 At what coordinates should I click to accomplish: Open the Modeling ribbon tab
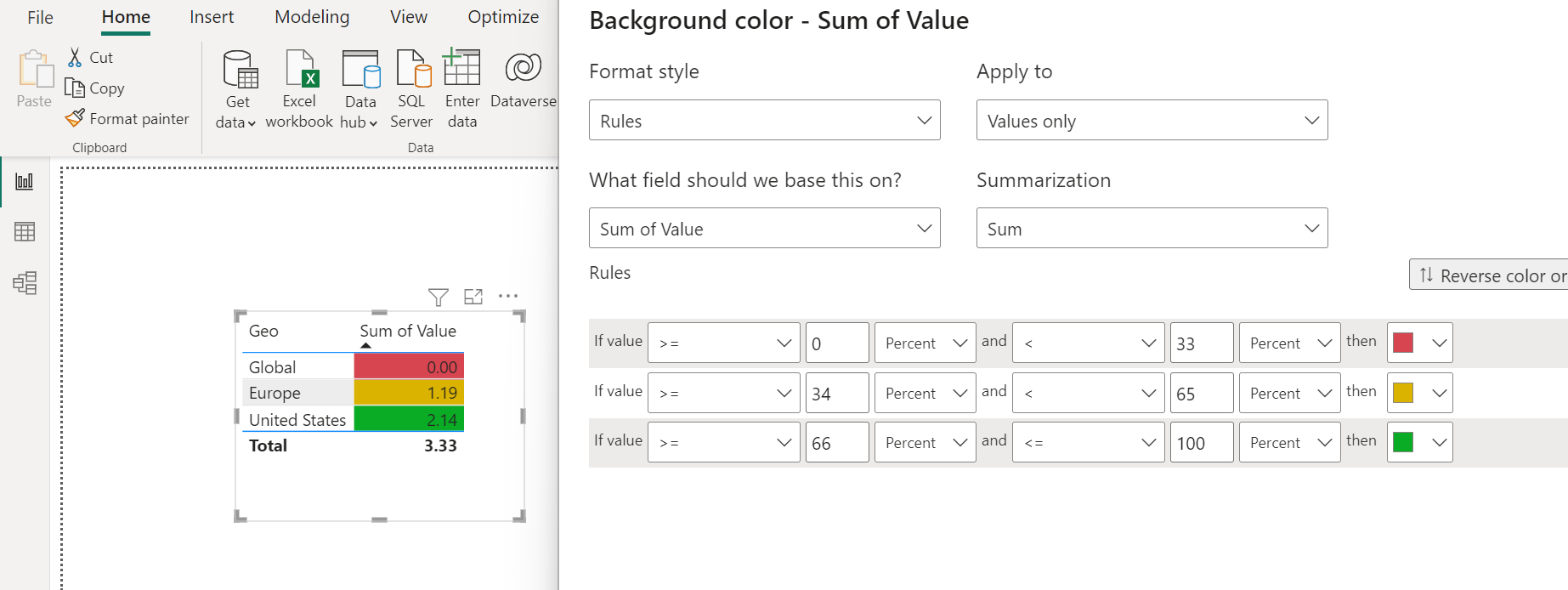(x=312, y=17)
